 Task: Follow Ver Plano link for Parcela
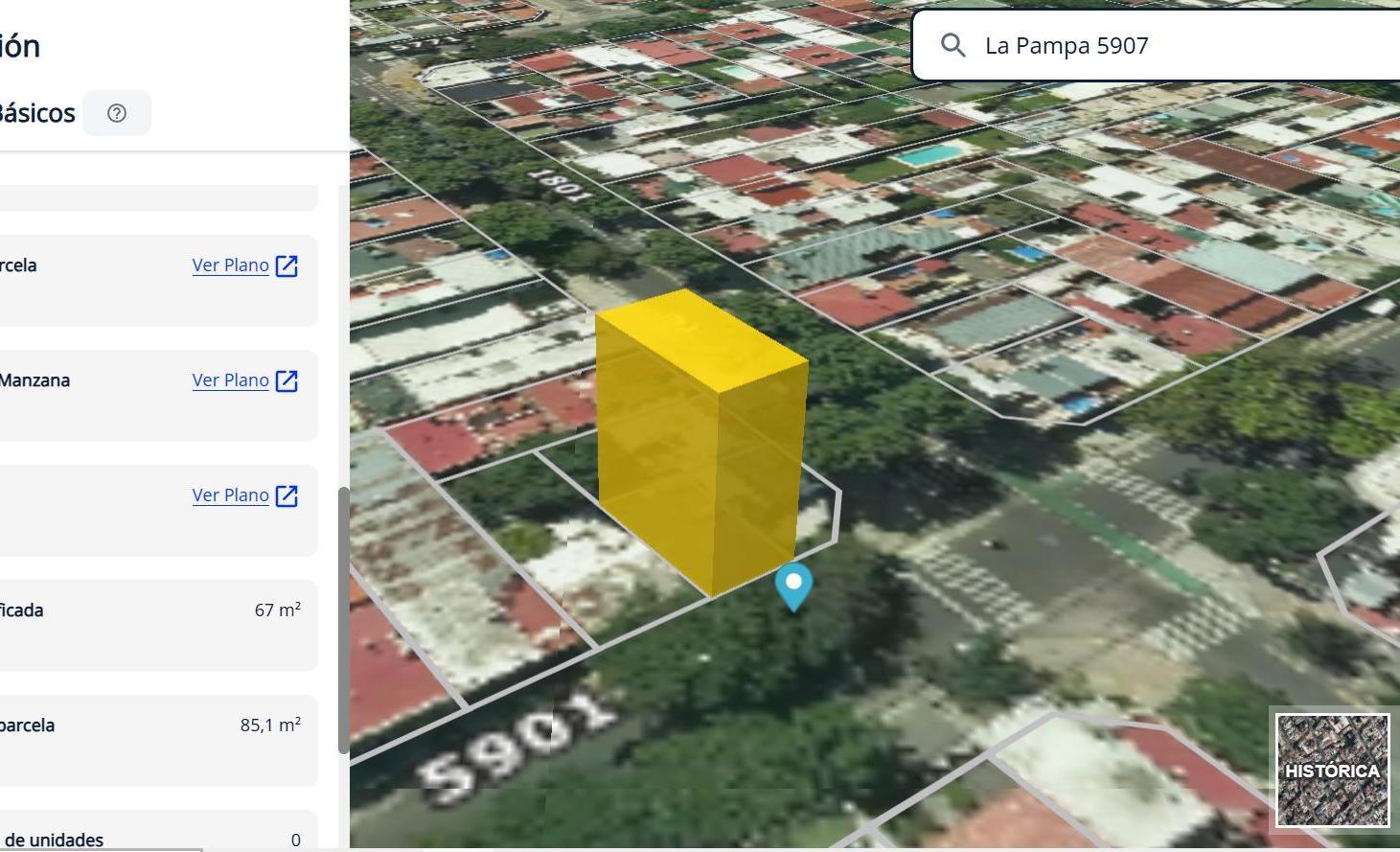(230, 265)
